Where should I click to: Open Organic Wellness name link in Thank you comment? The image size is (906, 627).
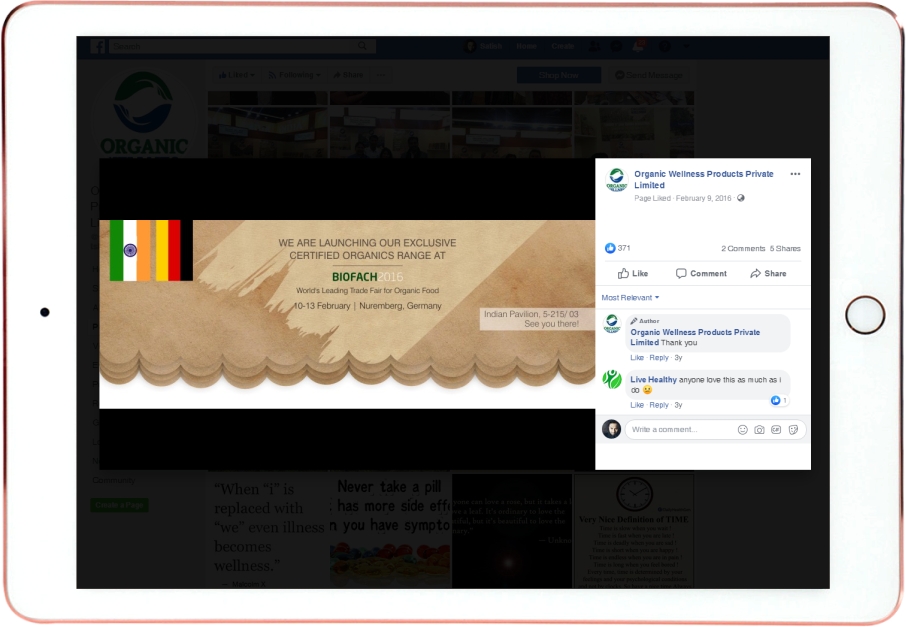pyautogui.click(x=695, y=337)
